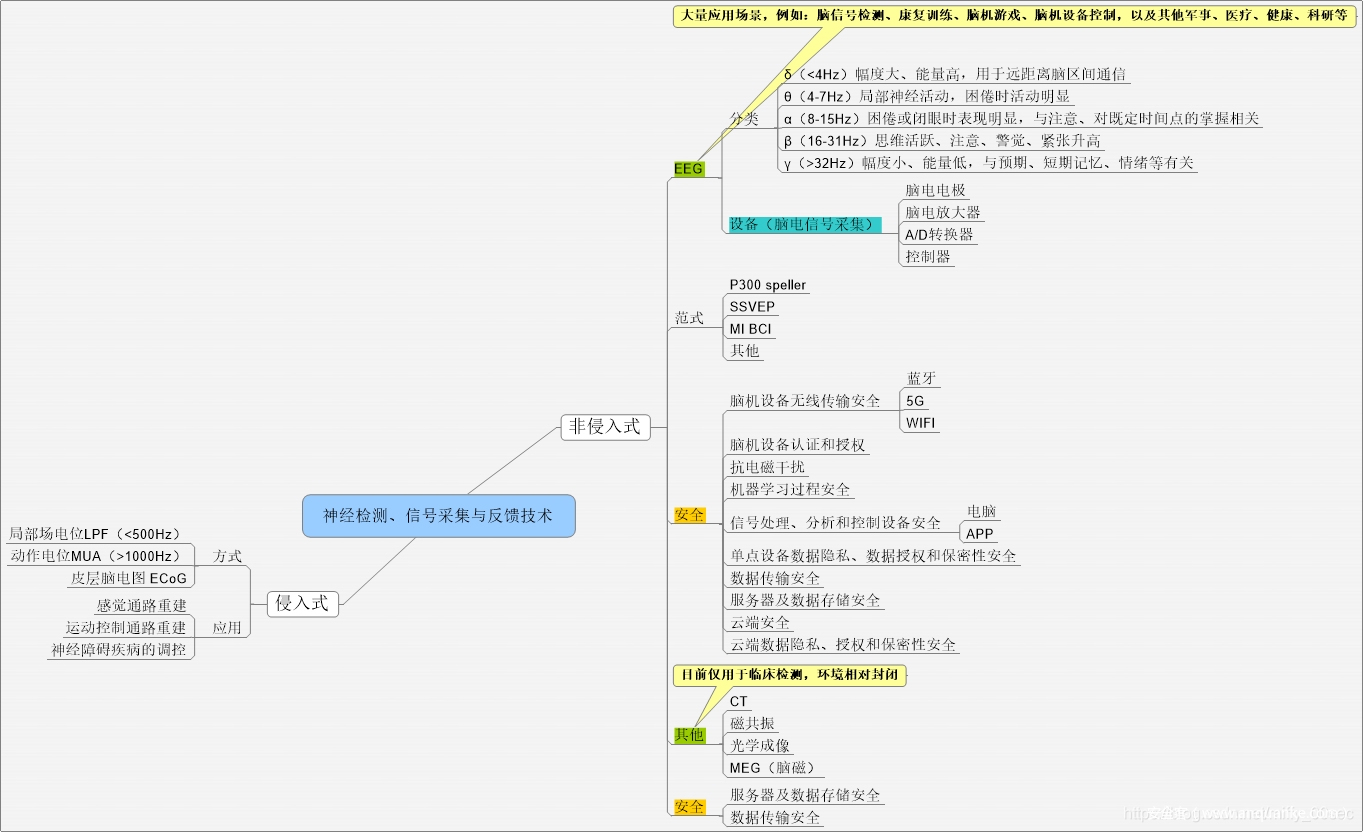Select the β（16-31Hz）brainwave node

941,141
